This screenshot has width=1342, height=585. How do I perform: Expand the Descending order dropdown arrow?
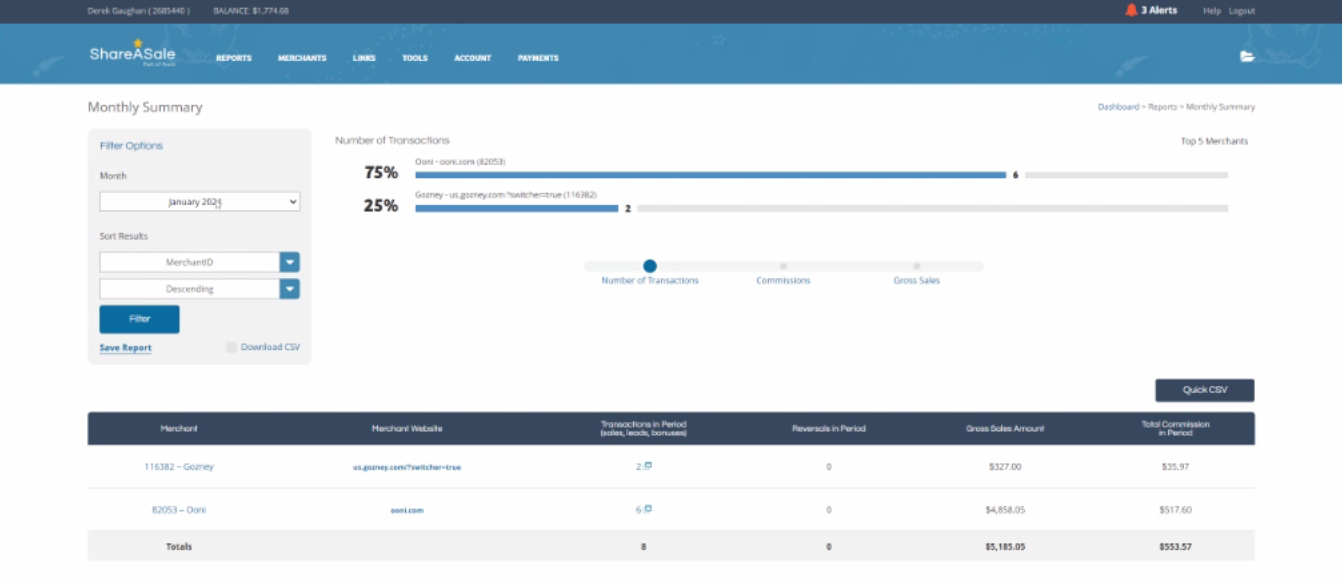tap(290, 289)
